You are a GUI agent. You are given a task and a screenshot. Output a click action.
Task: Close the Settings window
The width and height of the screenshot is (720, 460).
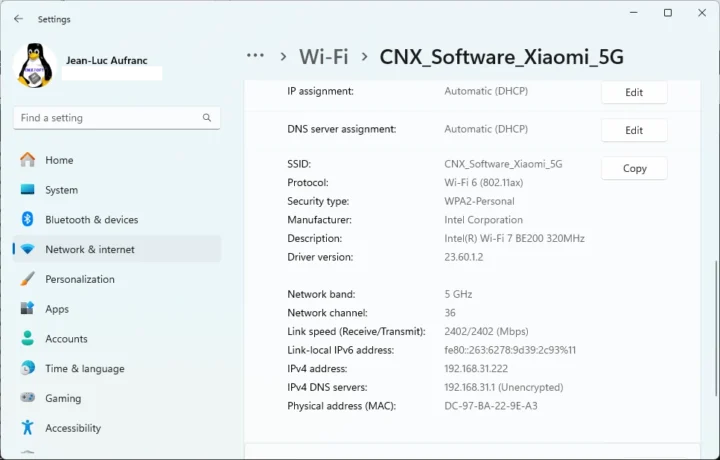click(x=702, y=13)
